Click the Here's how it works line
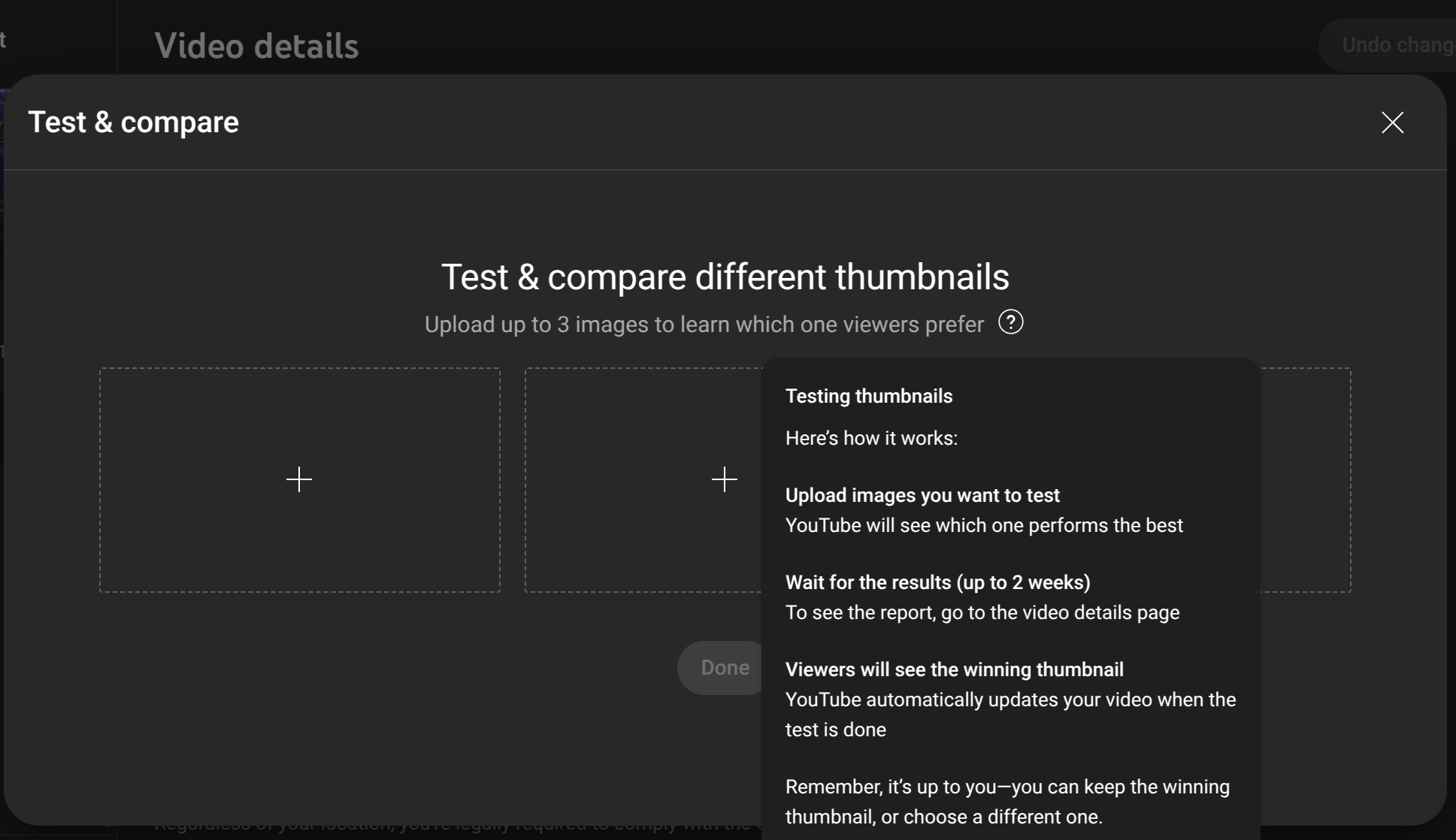Image resolution: width=1456 pixels, height=840 pixels. coord(871,438)
